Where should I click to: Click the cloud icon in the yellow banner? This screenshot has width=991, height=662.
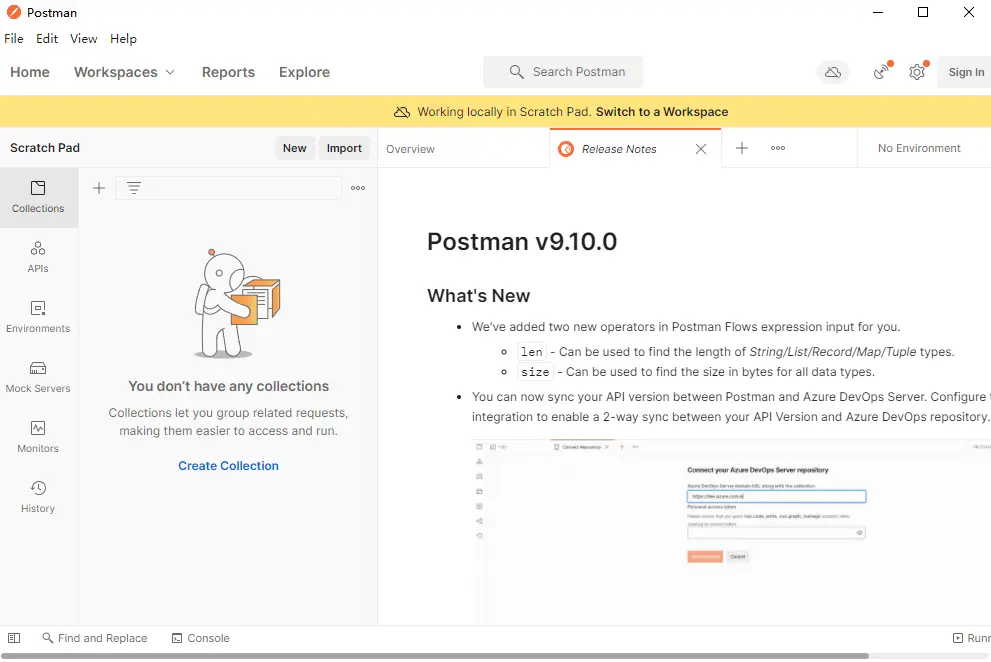[402, 112]
